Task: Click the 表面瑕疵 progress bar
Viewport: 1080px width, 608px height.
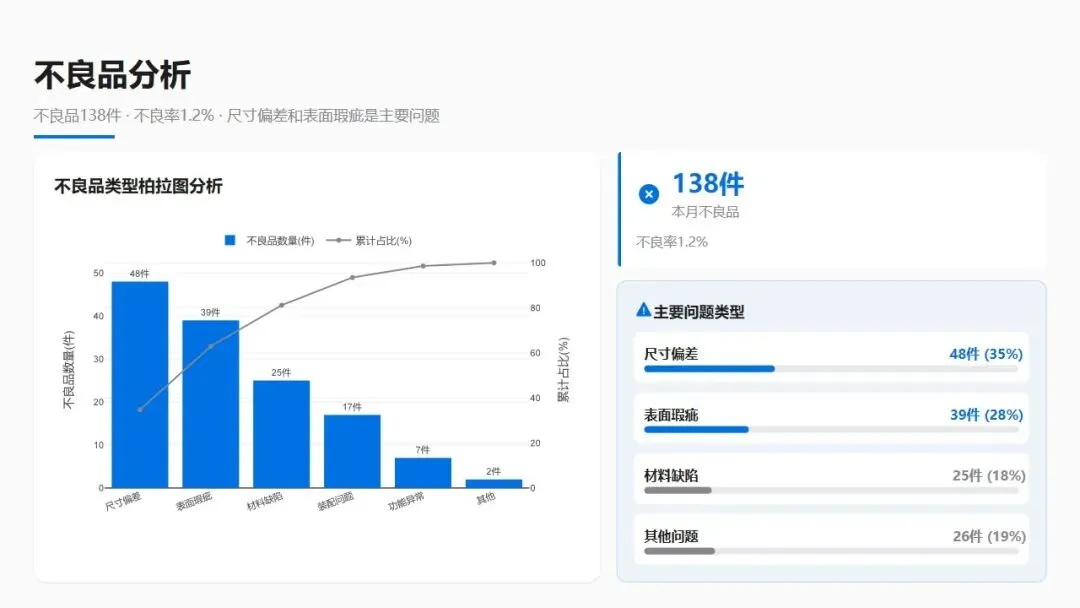Action: pos(831,430)
